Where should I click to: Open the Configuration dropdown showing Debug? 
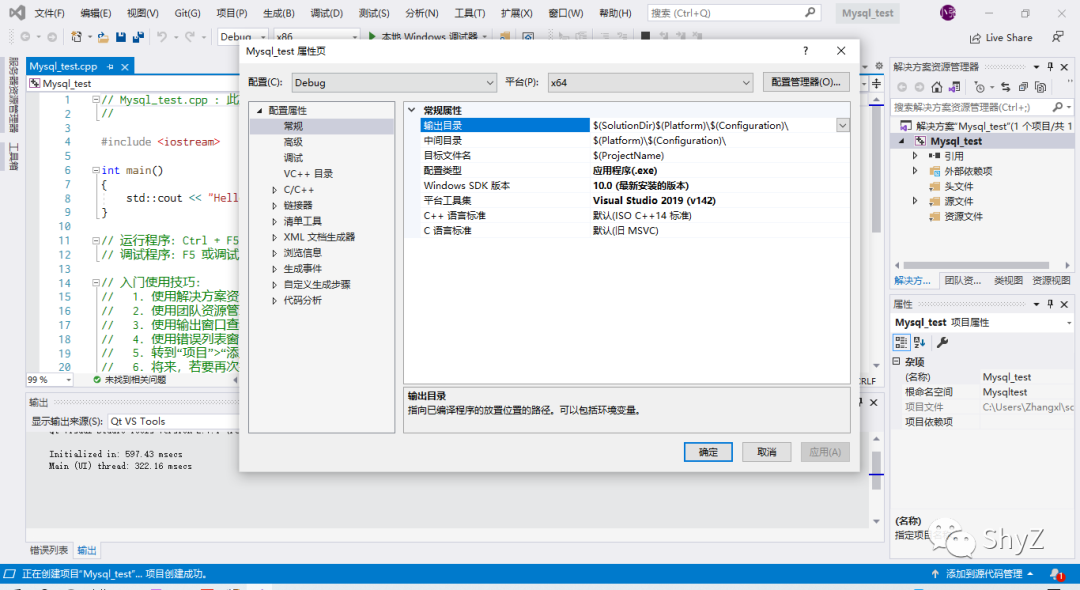pos(393,83)
